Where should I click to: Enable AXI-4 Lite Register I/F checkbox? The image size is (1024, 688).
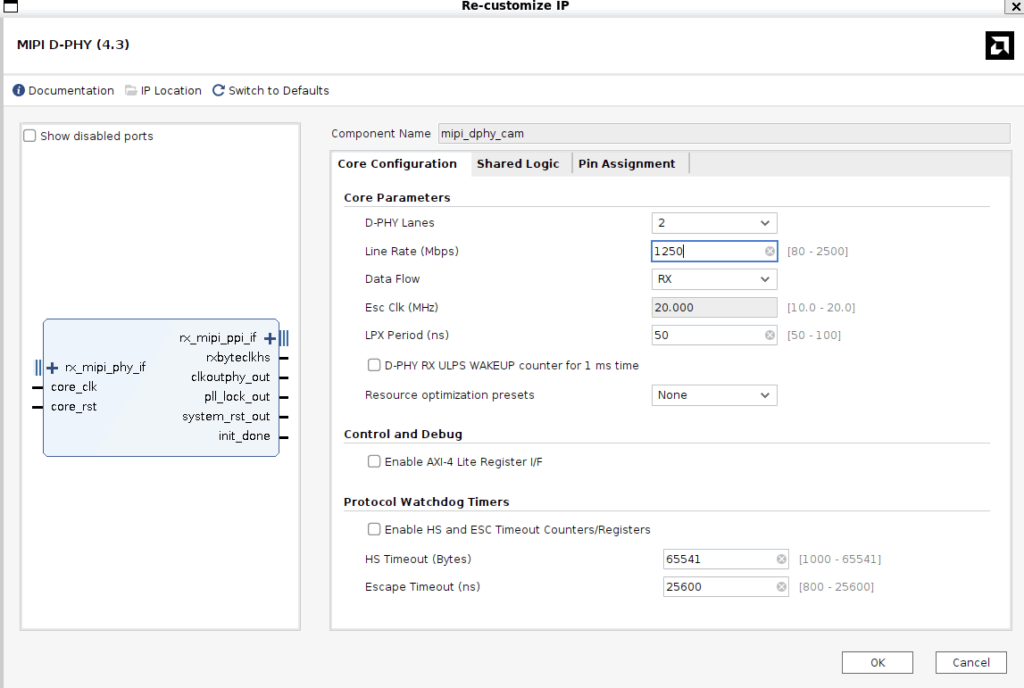374,461
